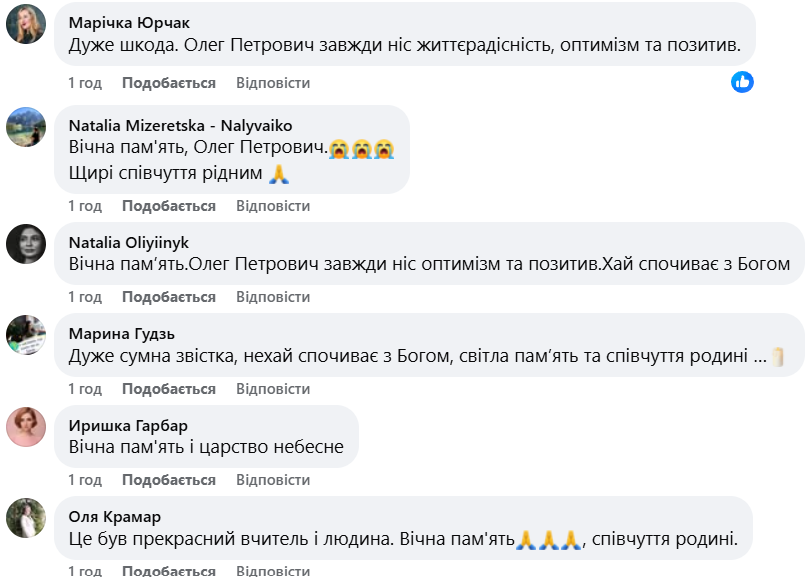Open Natalia Mizeretska's profile picture
This screenshot has height=577, width=810.
(26, 127)
